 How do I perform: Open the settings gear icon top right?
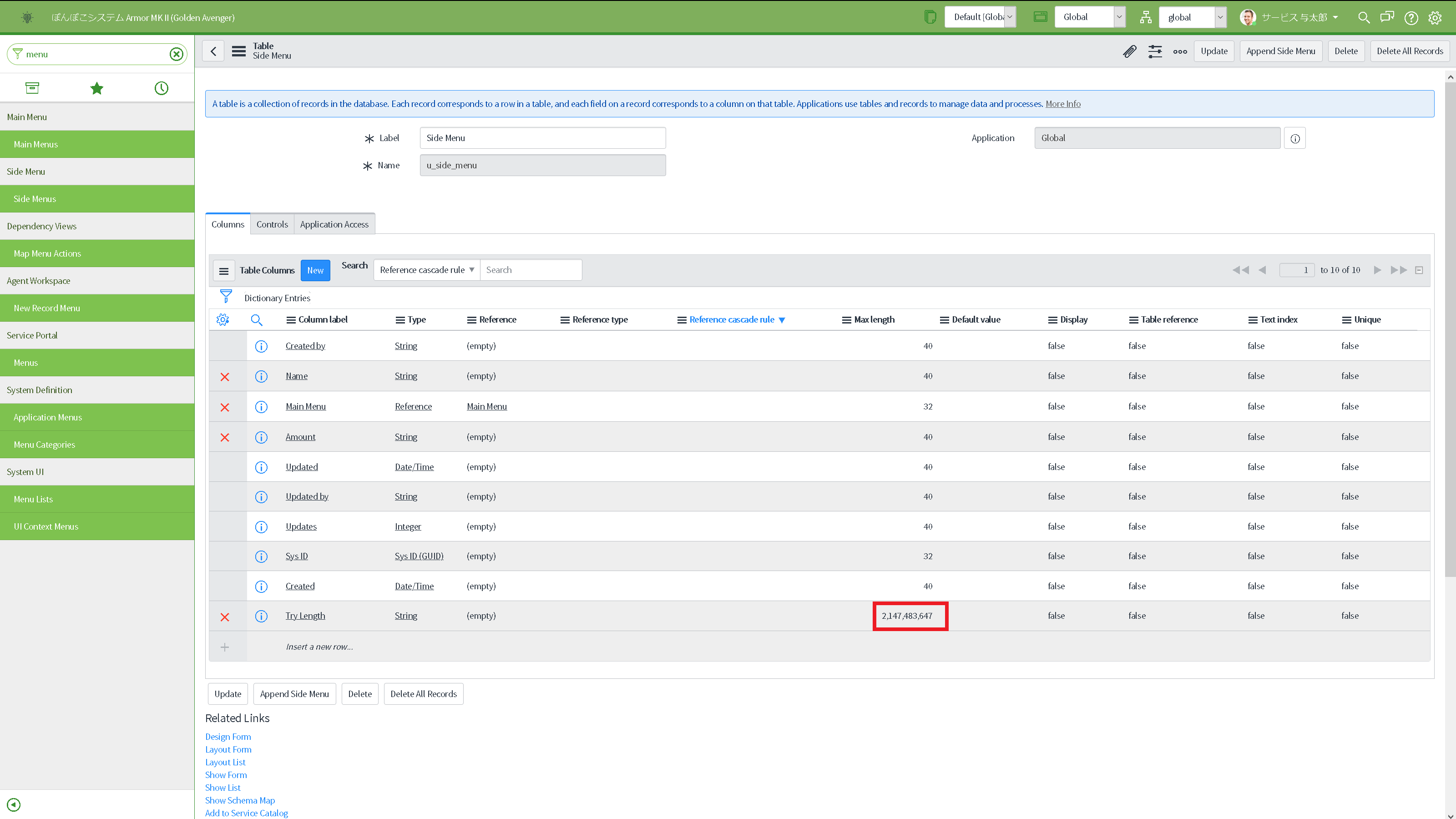(1436, 18)
